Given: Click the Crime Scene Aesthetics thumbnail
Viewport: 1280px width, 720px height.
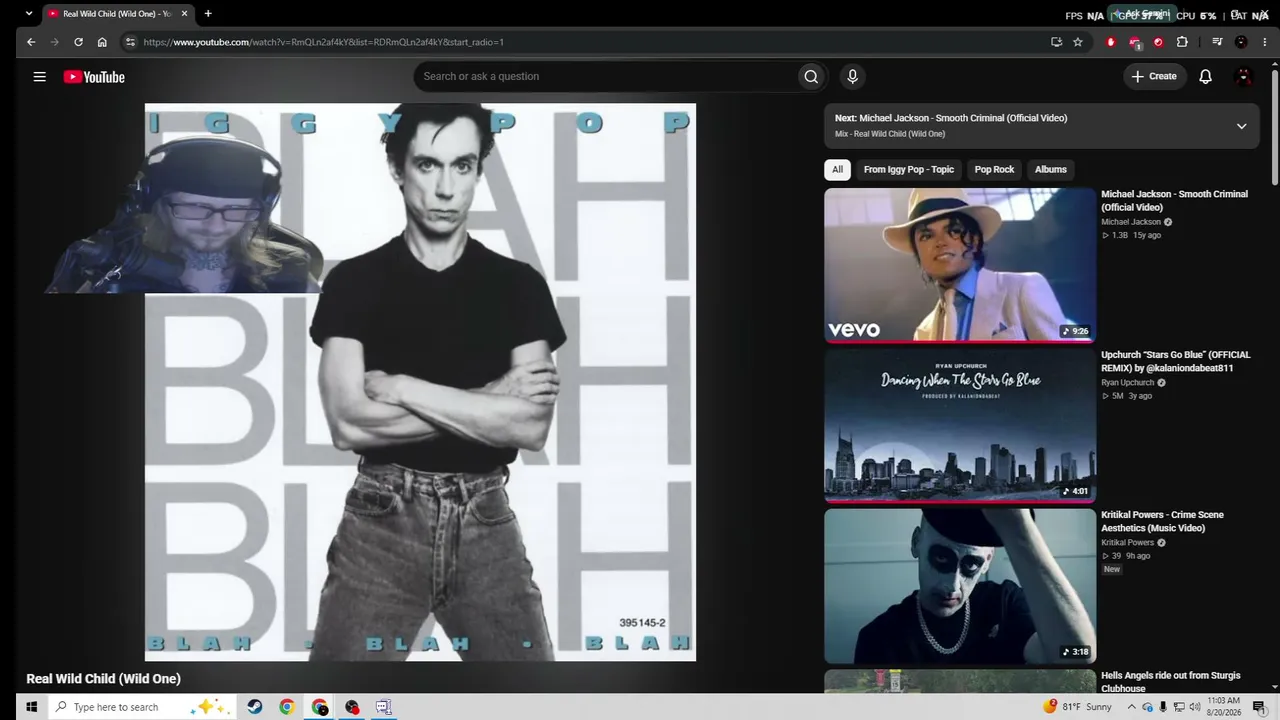Looking at the screenshot, I should click(960, 586).
